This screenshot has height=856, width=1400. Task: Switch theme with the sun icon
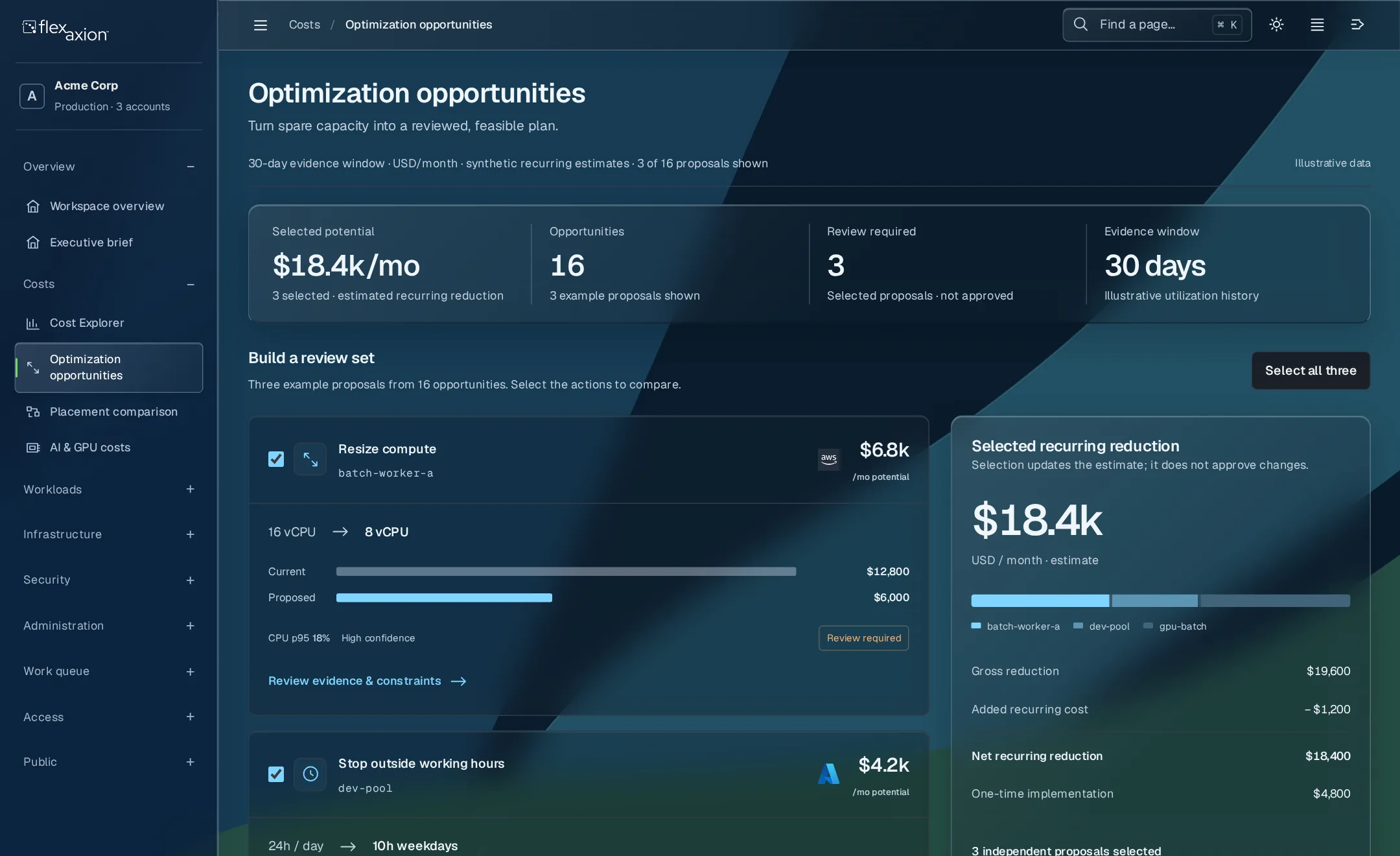pos(1276,25)
